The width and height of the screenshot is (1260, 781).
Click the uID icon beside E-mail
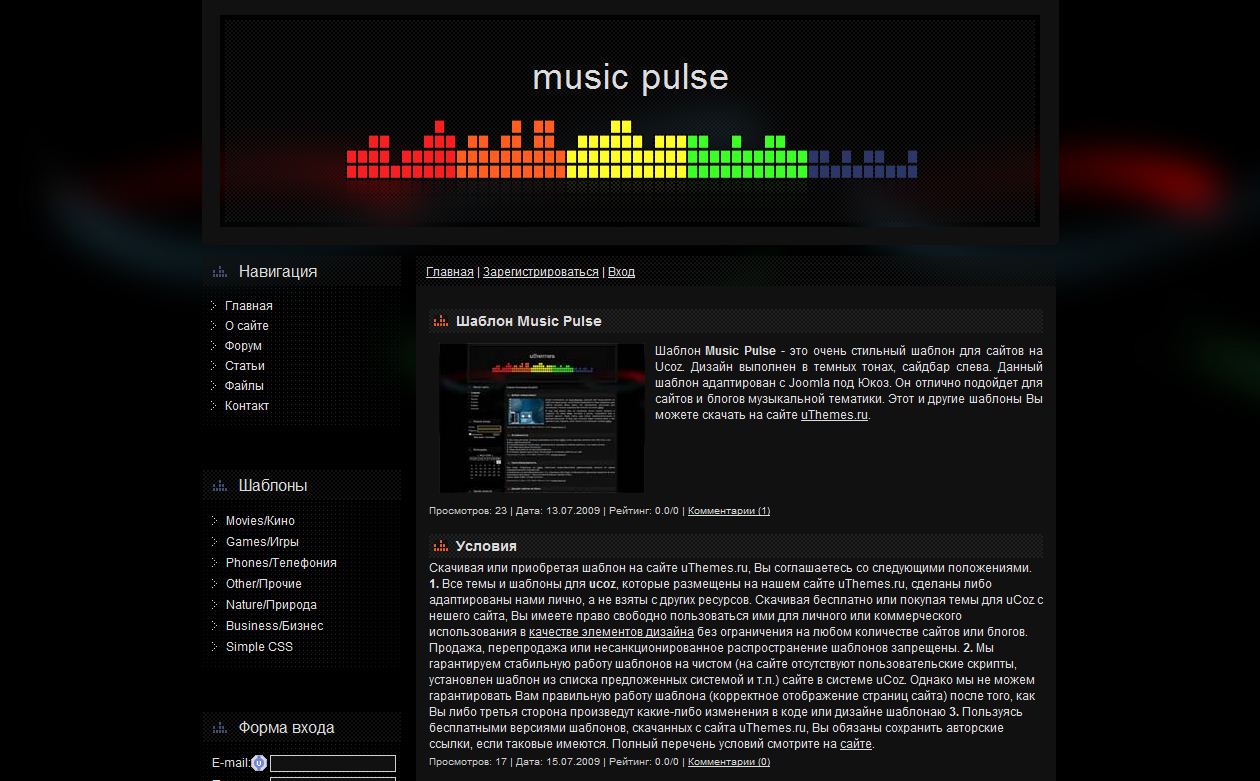coord(259,763)
